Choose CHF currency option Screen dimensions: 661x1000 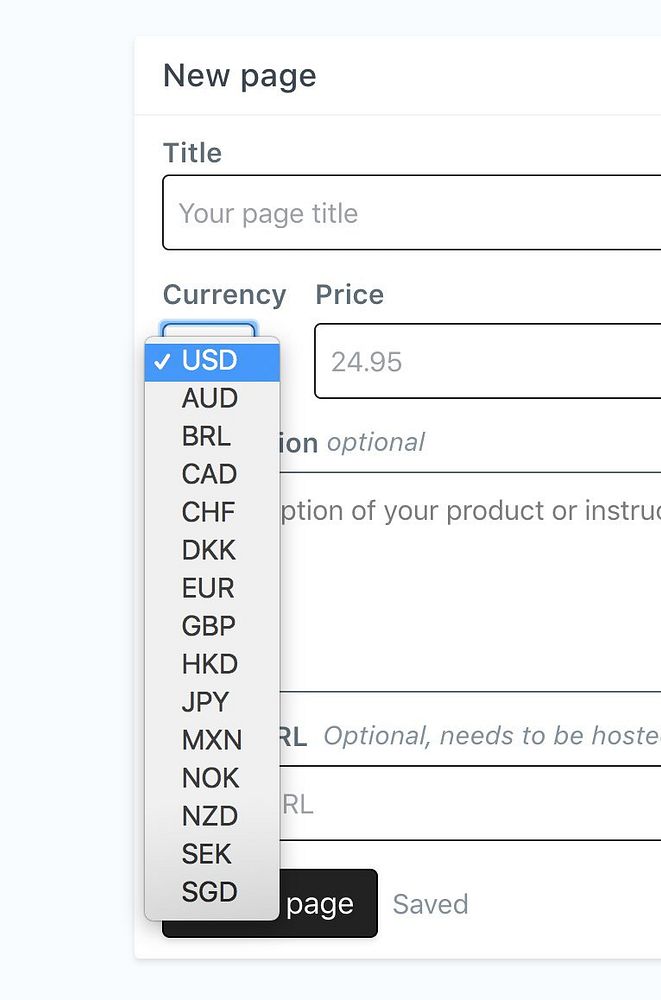click(x=209, y=512)
